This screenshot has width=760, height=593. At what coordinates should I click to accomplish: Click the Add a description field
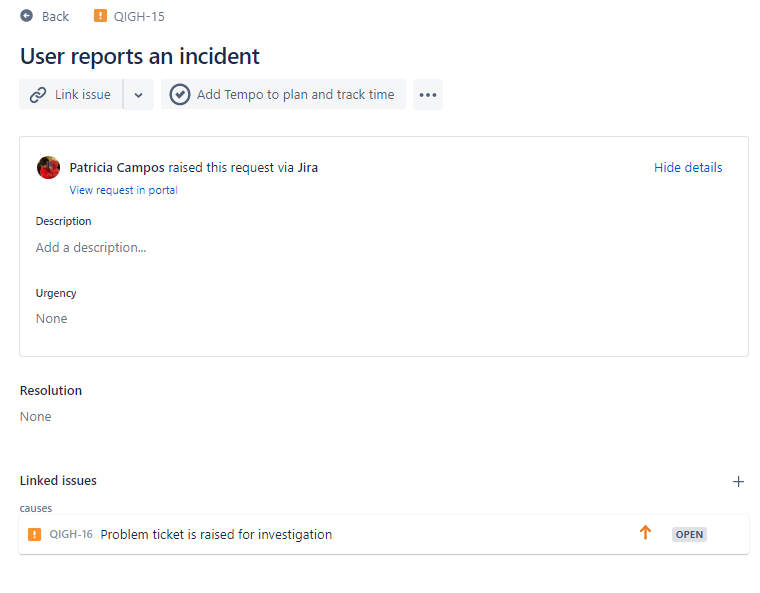91,248
